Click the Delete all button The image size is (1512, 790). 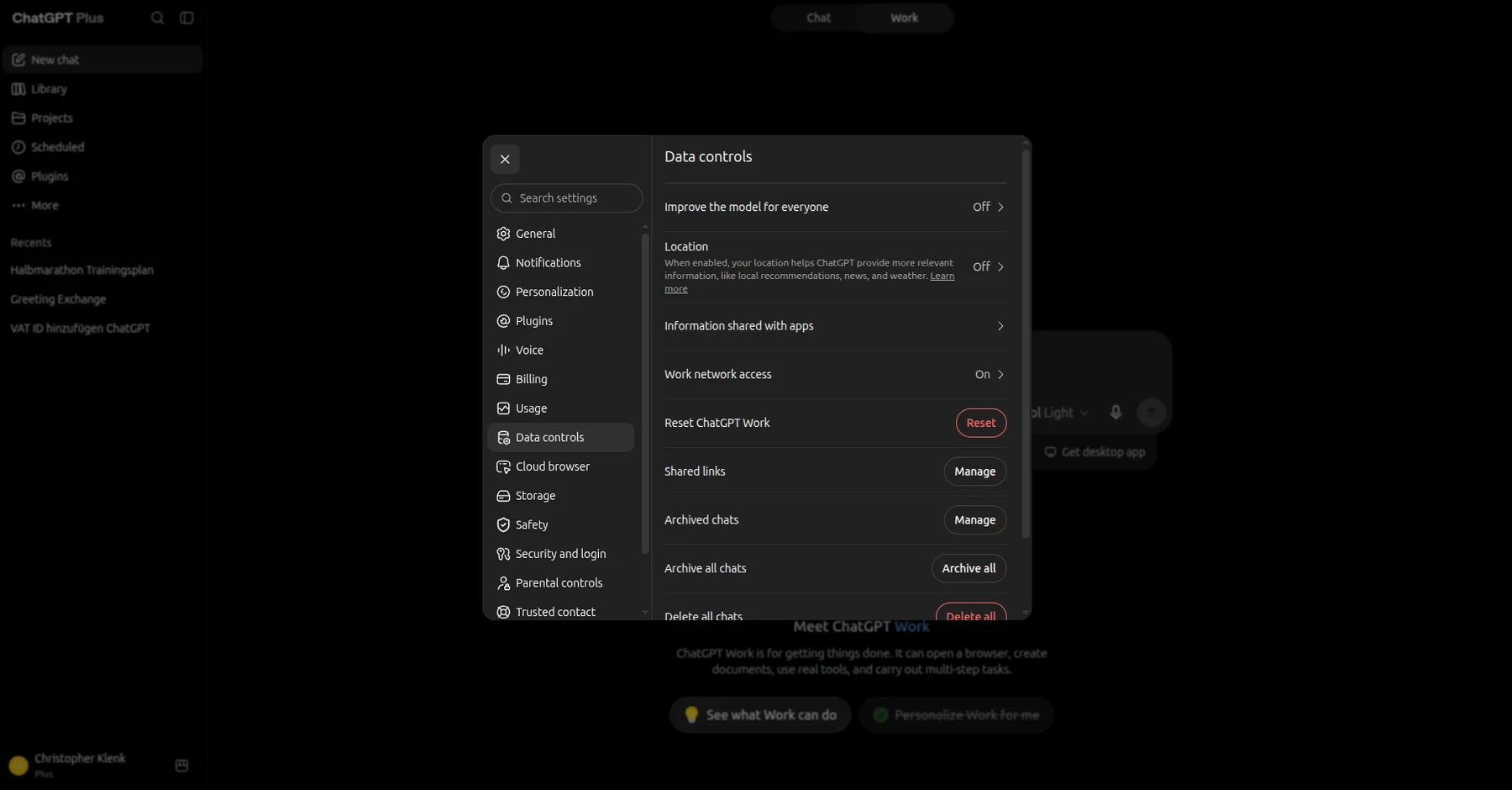coord(970,614)
